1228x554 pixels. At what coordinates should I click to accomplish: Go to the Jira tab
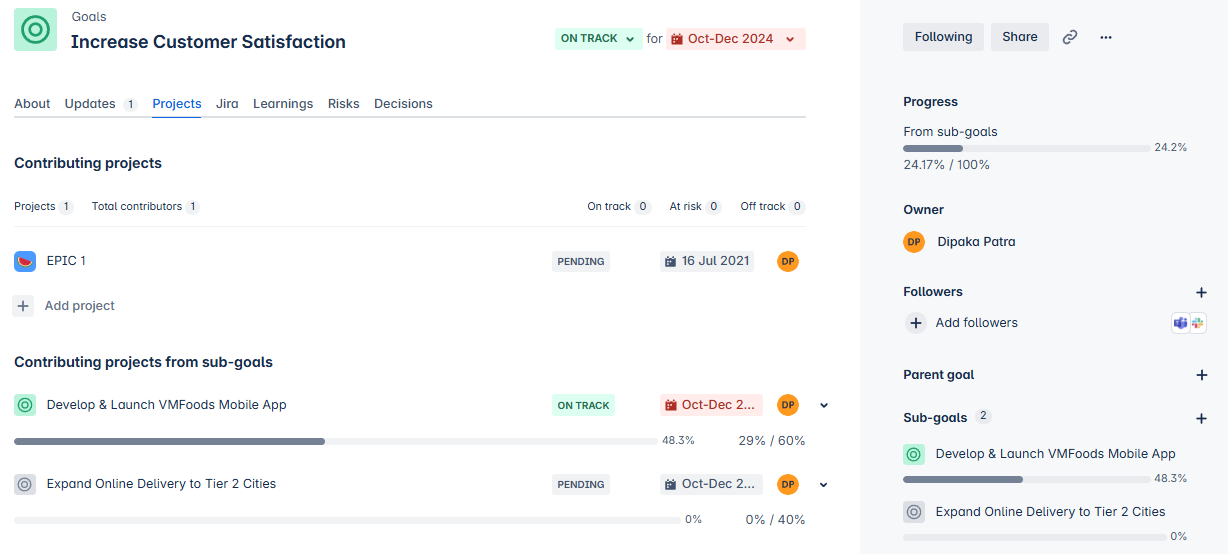[227, 104]
